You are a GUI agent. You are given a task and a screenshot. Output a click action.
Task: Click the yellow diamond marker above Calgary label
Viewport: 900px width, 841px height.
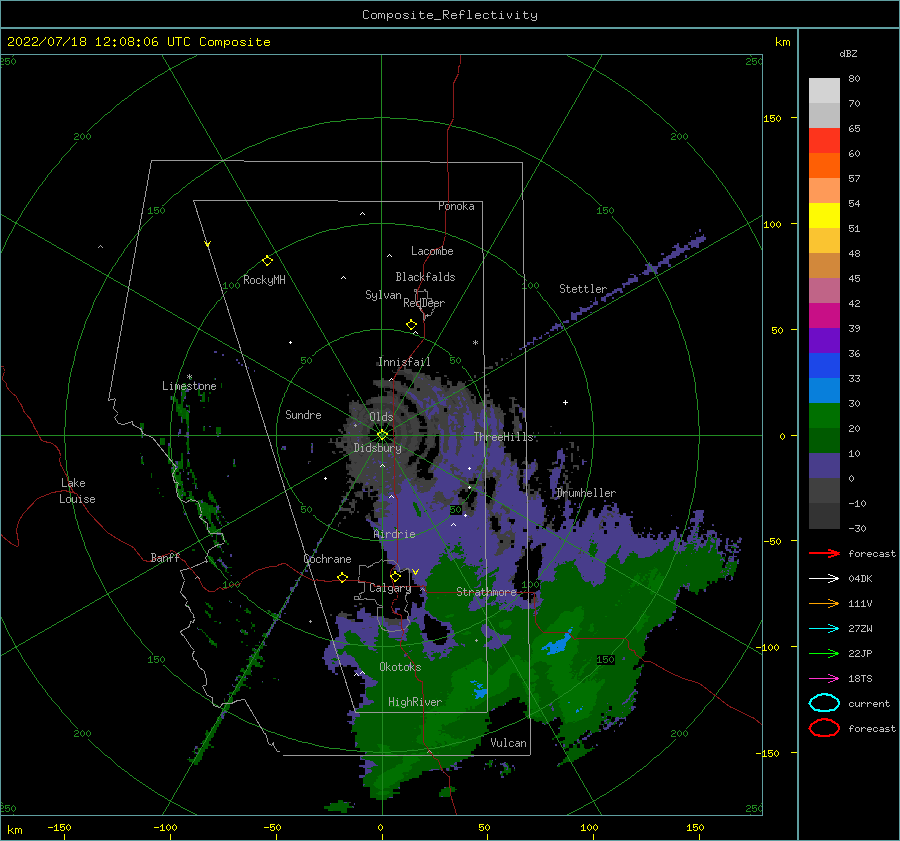[x=395, y=576]
